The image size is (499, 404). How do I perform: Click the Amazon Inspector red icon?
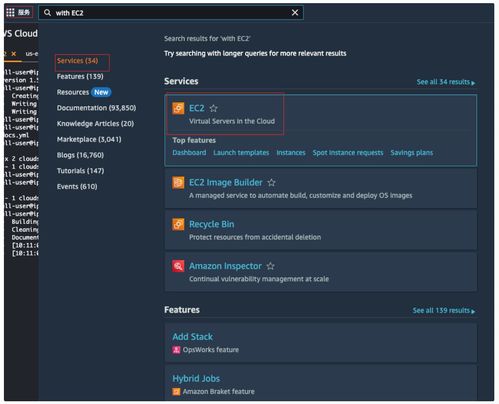click(178, 266)
